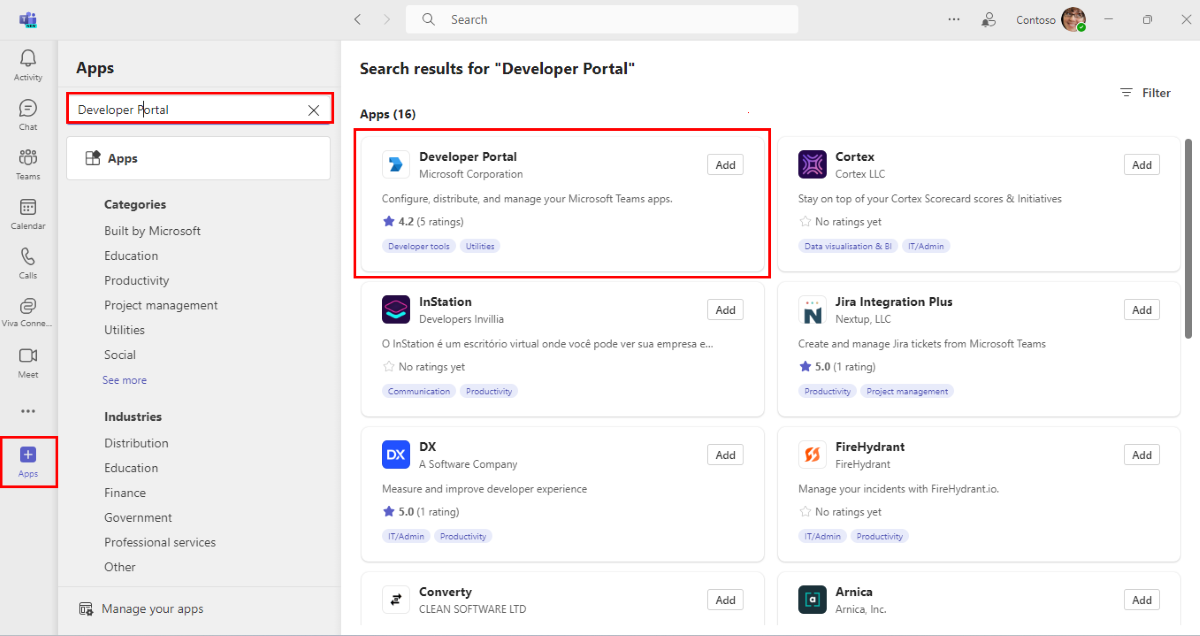Image resolution: width=1200 pixels, height=636 pixels.
Task: Click Developer Portal 4.2 star rating
Action: pyautogui.click(x=423, y=222)
